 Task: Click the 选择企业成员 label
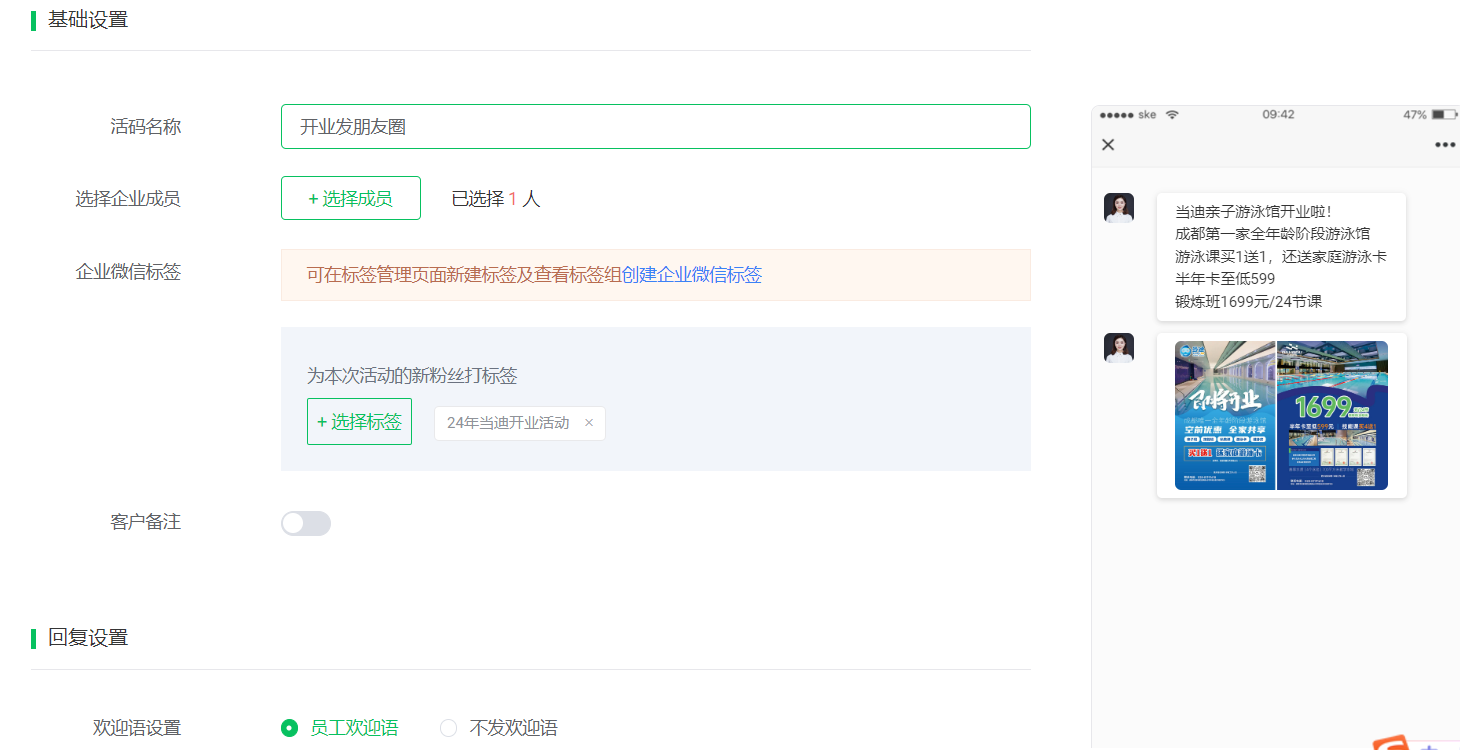tap(128, 199)
